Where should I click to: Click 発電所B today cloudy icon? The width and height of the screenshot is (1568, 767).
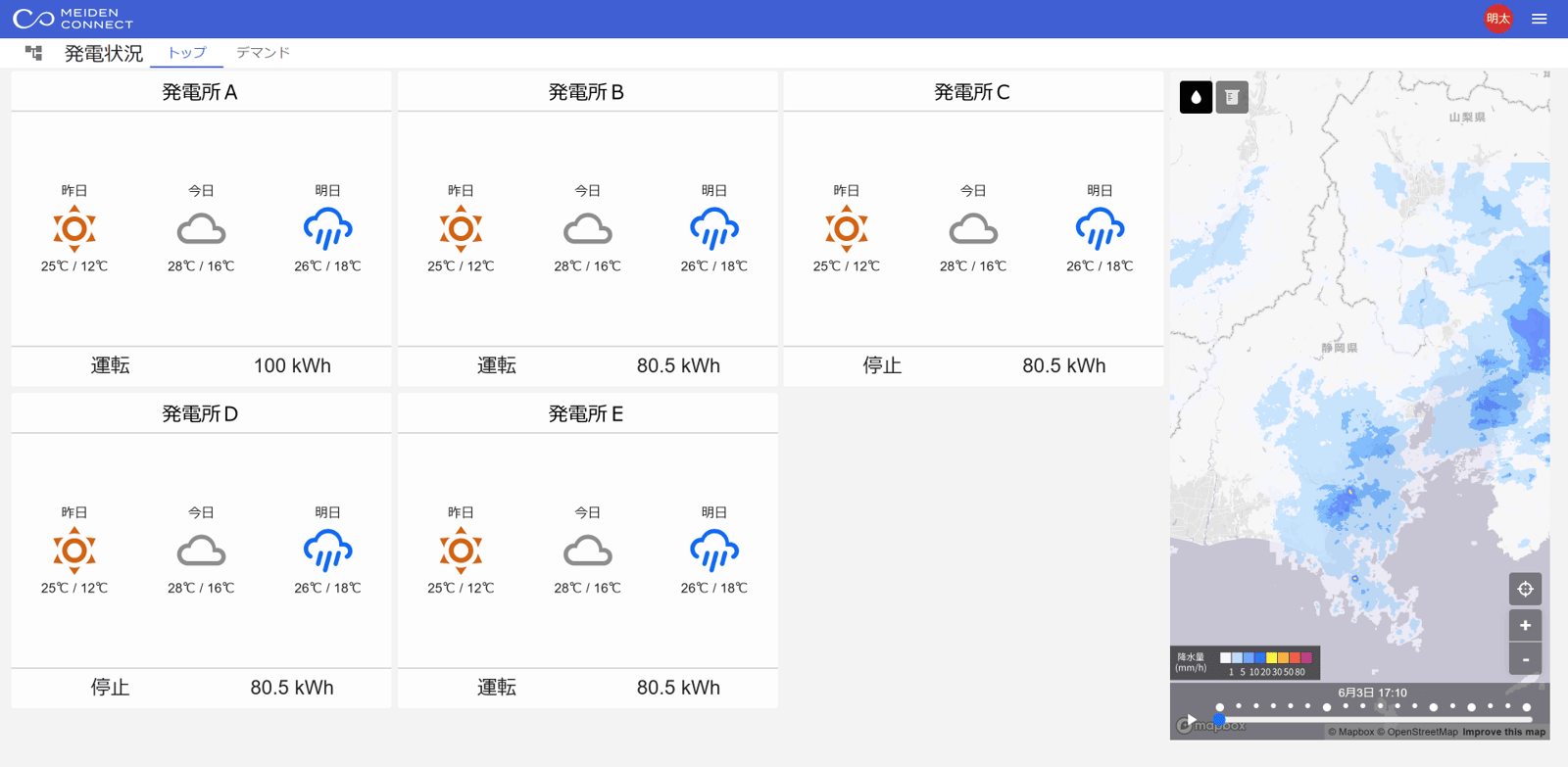coord(587,230)
